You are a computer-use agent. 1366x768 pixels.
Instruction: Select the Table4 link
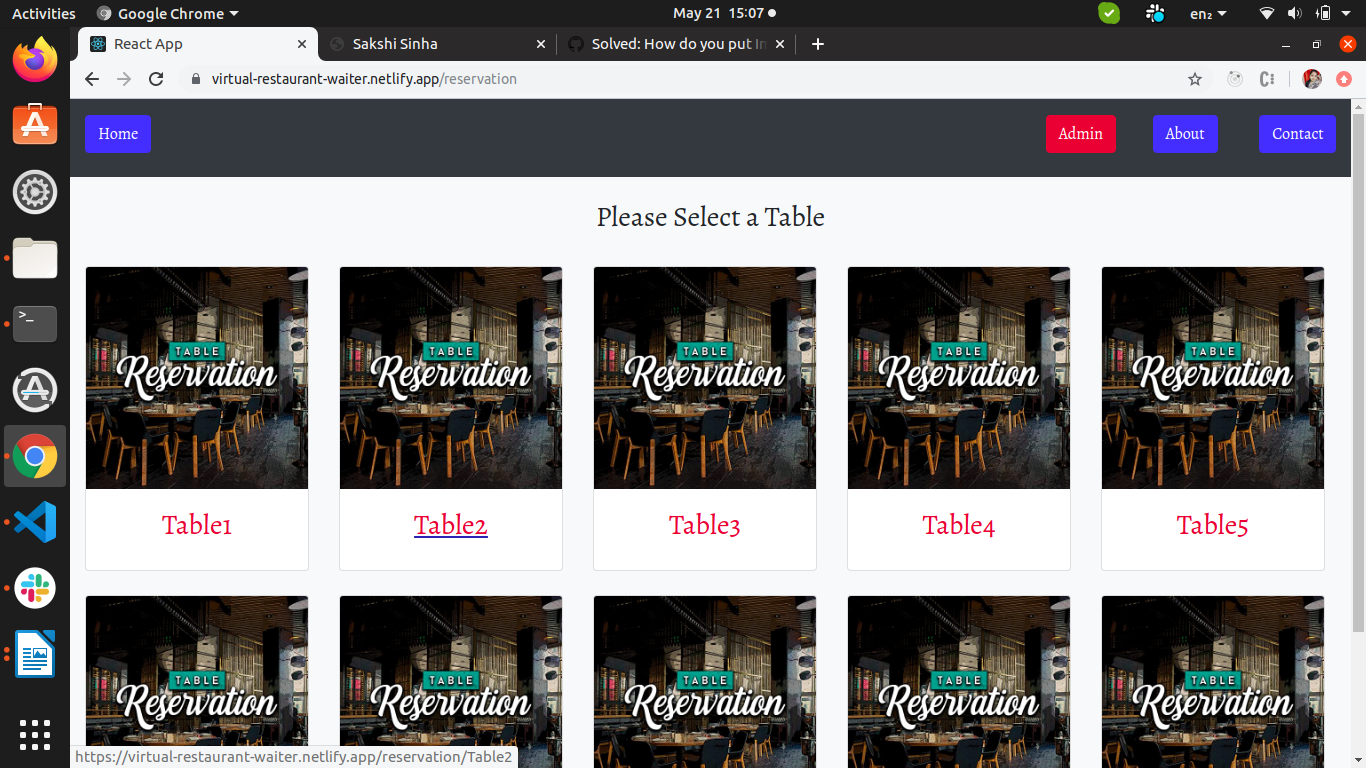959,525
